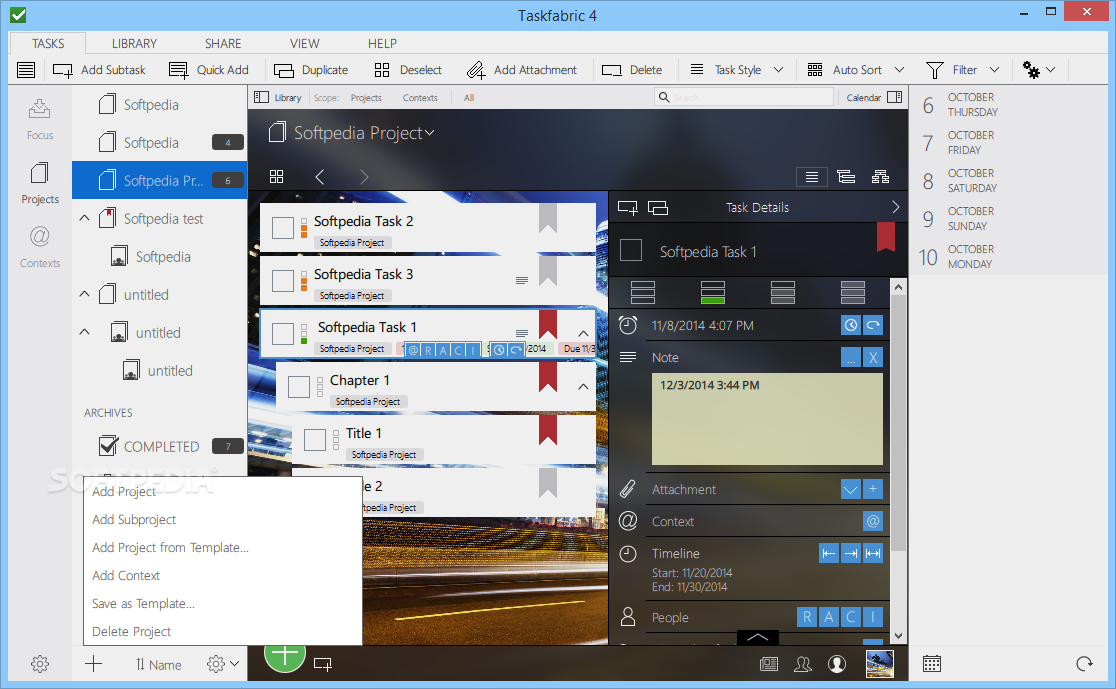Switch to indented outline view

[846, 177]
